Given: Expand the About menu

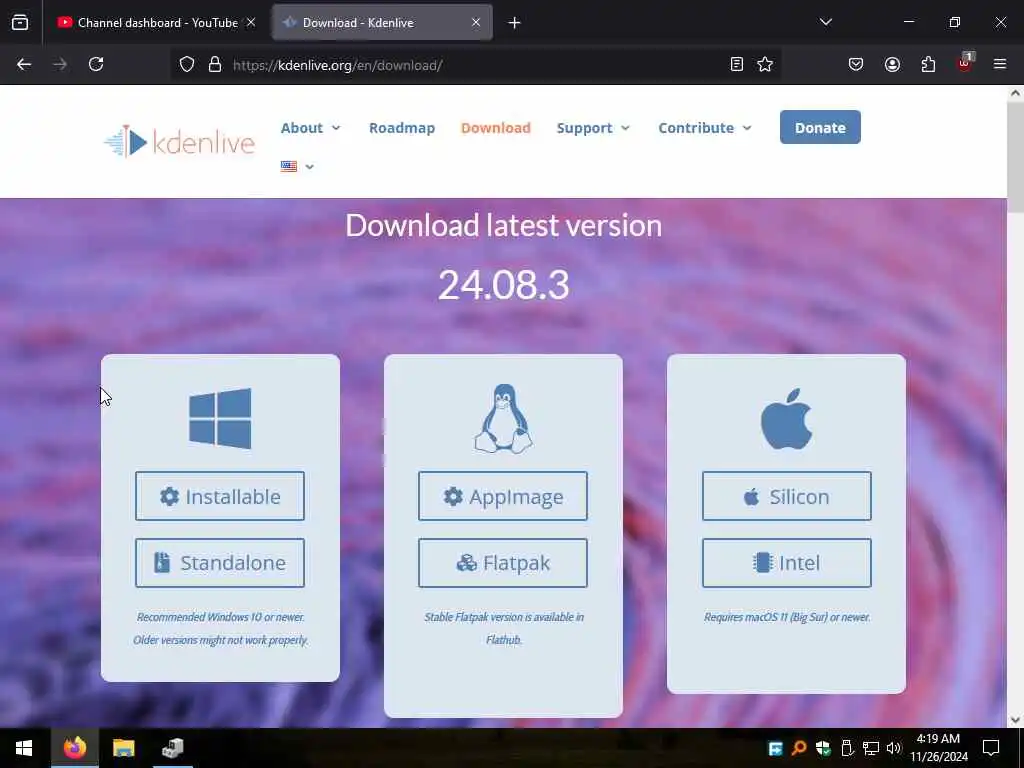Looking at the screenshot, I should (x=311, y=128).
